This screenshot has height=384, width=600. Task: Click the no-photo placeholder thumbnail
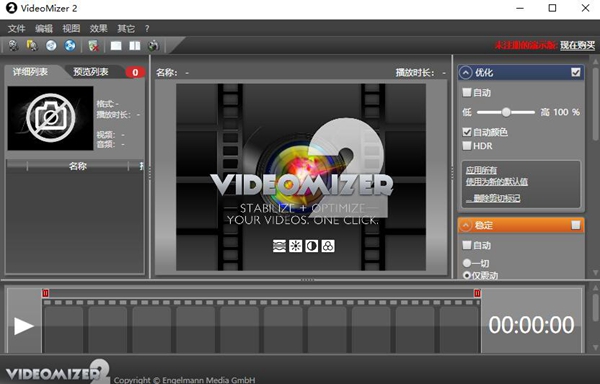(x=51, y=118)
